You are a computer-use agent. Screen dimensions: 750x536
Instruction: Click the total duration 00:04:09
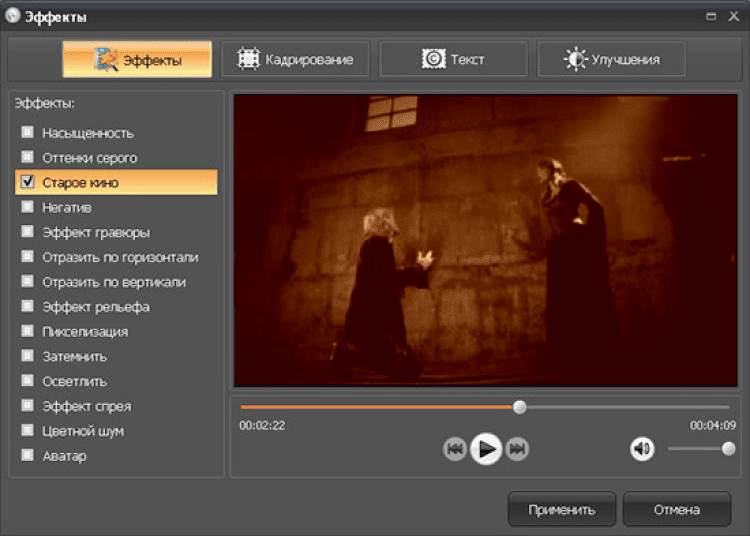pos(713,426)
